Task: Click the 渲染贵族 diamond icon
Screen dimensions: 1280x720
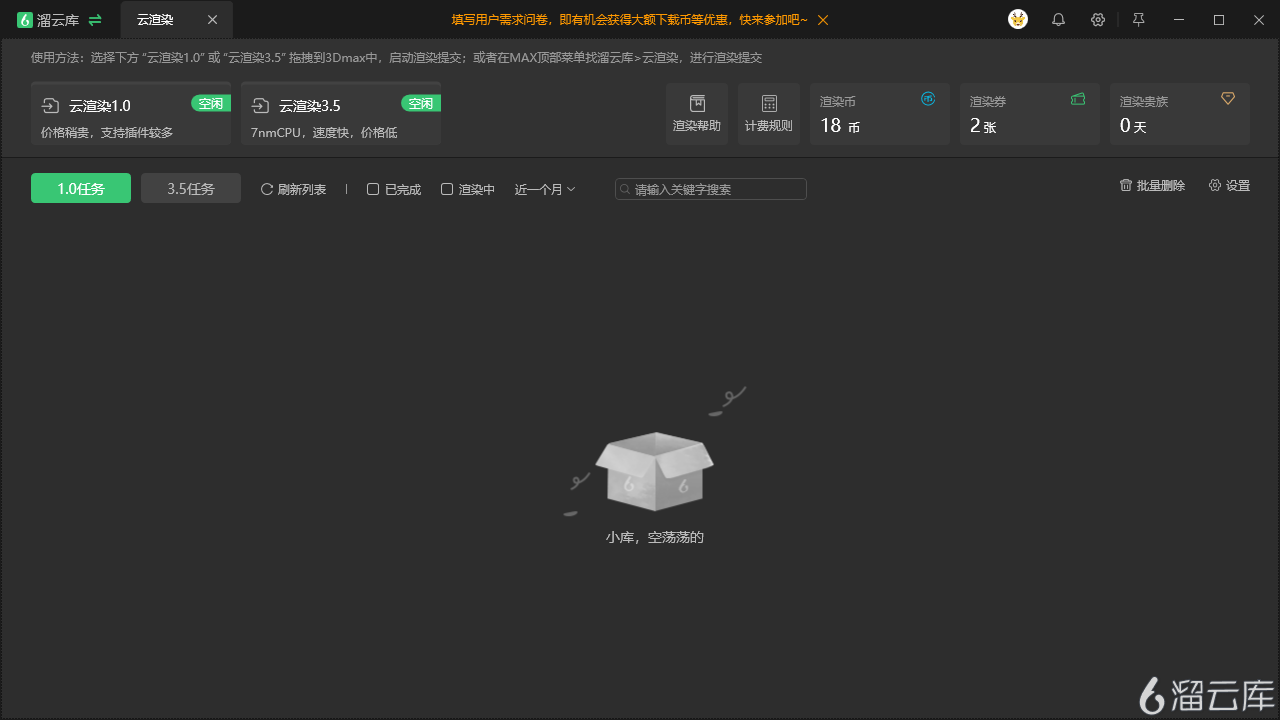Action: pos(1228,98)
